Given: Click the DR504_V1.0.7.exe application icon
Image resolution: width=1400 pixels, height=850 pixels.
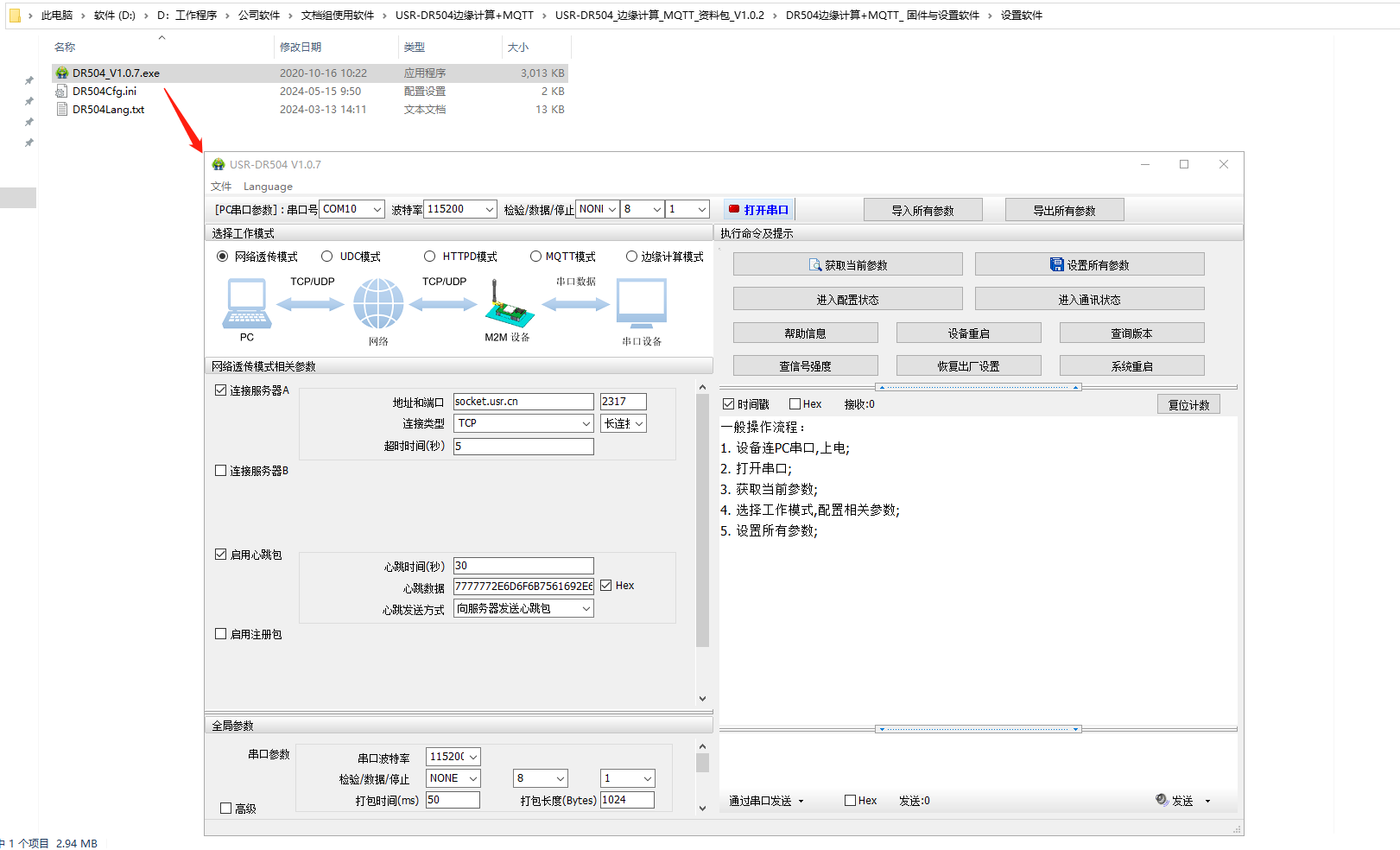Looking at the screenshot, I should pyautogui.click(x=62, y=73).
